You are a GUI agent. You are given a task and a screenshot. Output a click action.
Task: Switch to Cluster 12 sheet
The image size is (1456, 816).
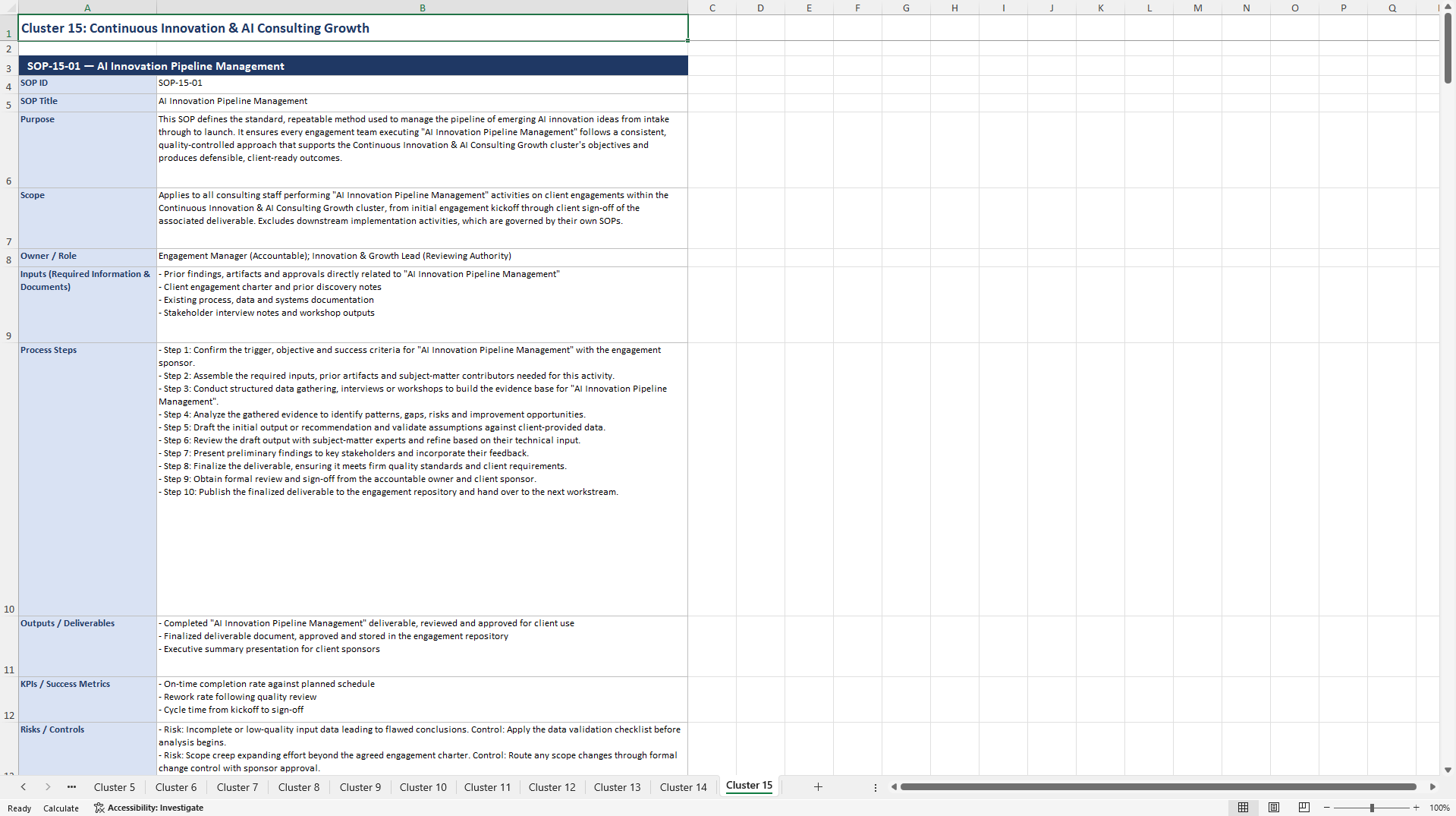[x=552, y=787]
